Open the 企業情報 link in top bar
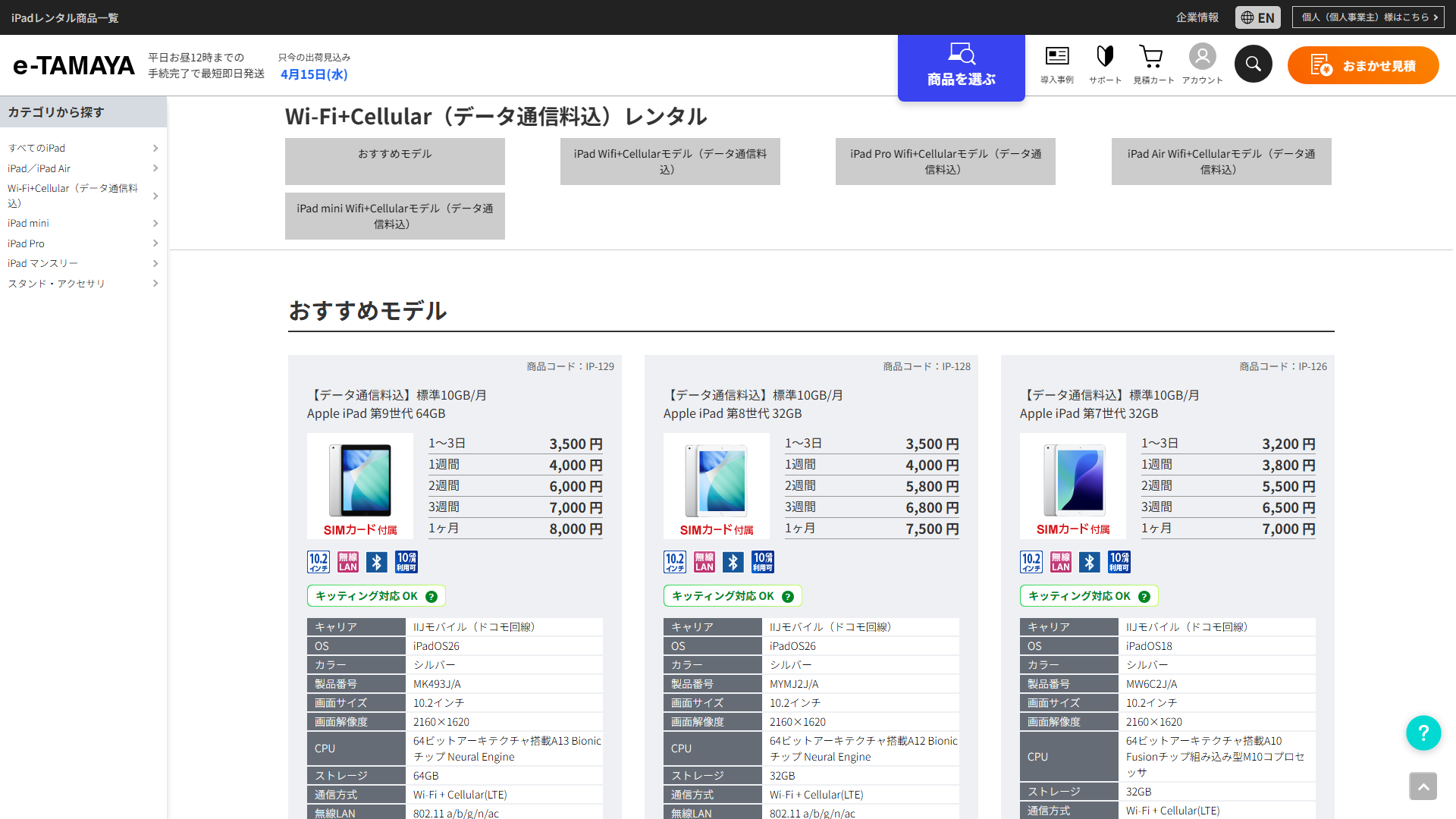 click(x=1197, y=17)
